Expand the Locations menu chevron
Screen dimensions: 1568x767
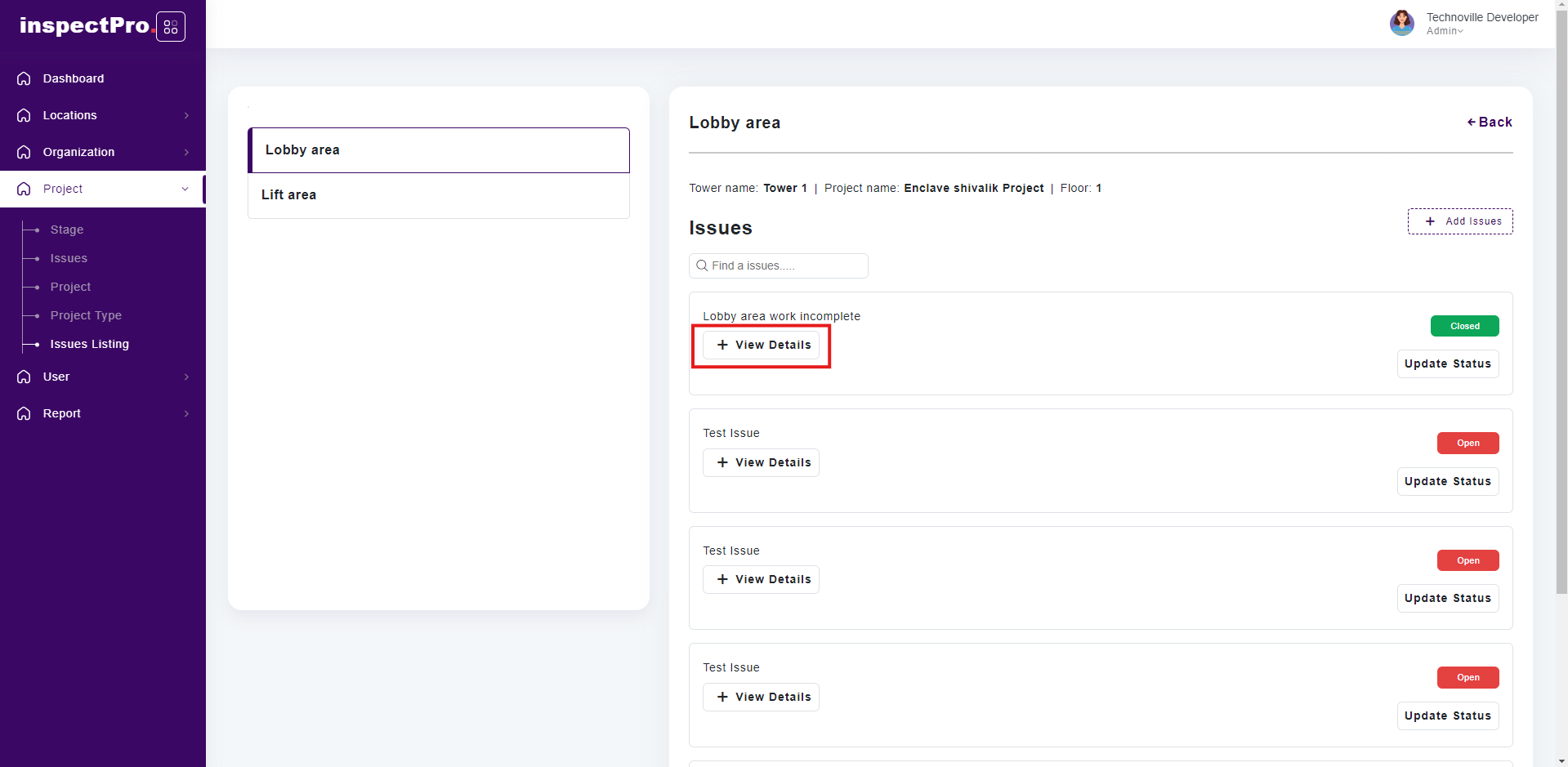[186, 115]
